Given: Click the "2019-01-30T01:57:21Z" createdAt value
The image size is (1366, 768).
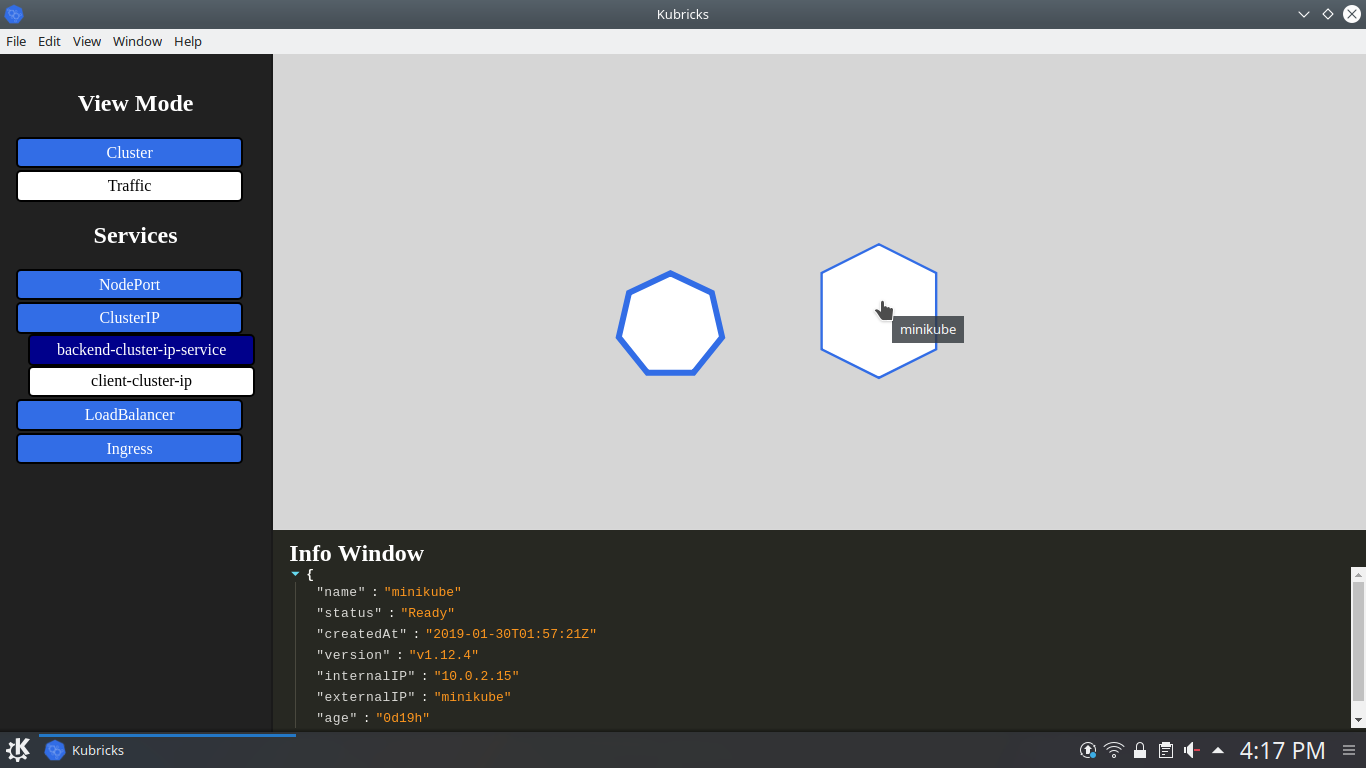Looking at the screenshot, I should click(511, 634).
